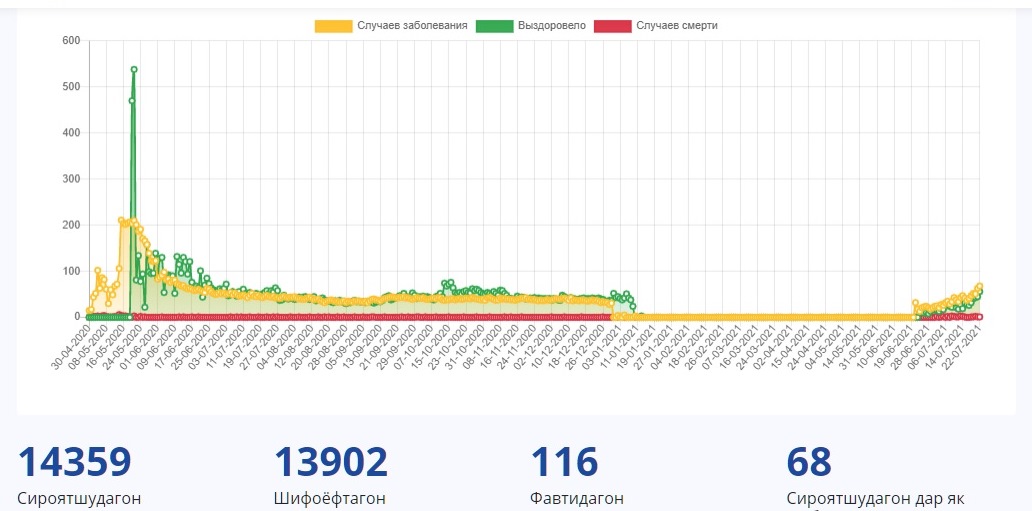The width and height of the screenshot is (1032, 511).
Task: Toggle the green Выздоровело legend swatch
Action: point(493,25)
